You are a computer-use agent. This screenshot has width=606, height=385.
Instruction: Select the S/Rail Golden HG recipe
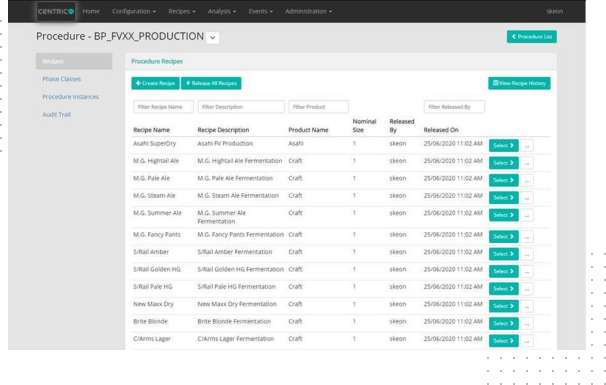pos(504,271)
